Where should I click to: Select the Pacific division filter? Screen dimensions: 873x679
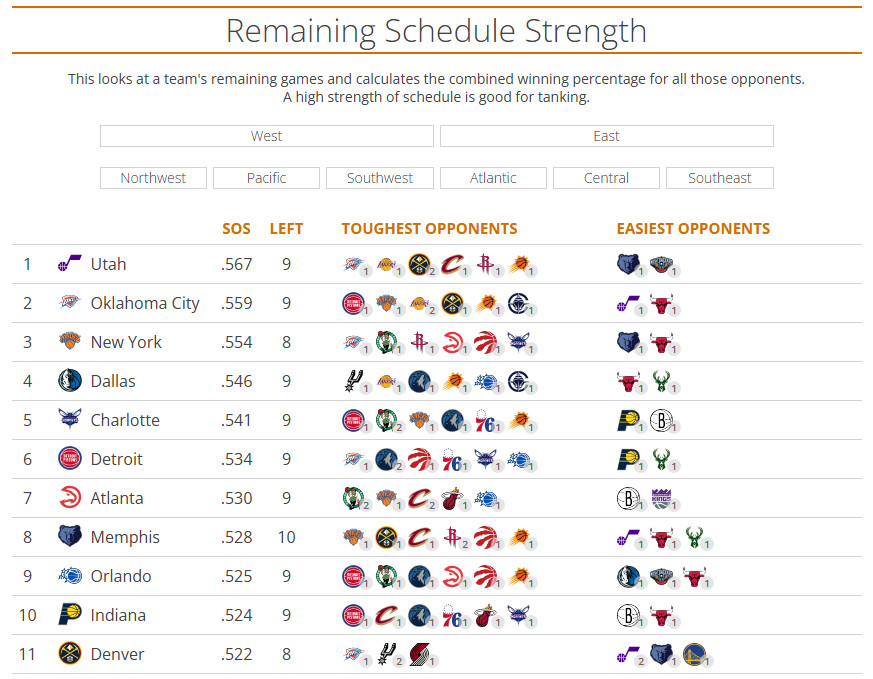coord(266,178)
